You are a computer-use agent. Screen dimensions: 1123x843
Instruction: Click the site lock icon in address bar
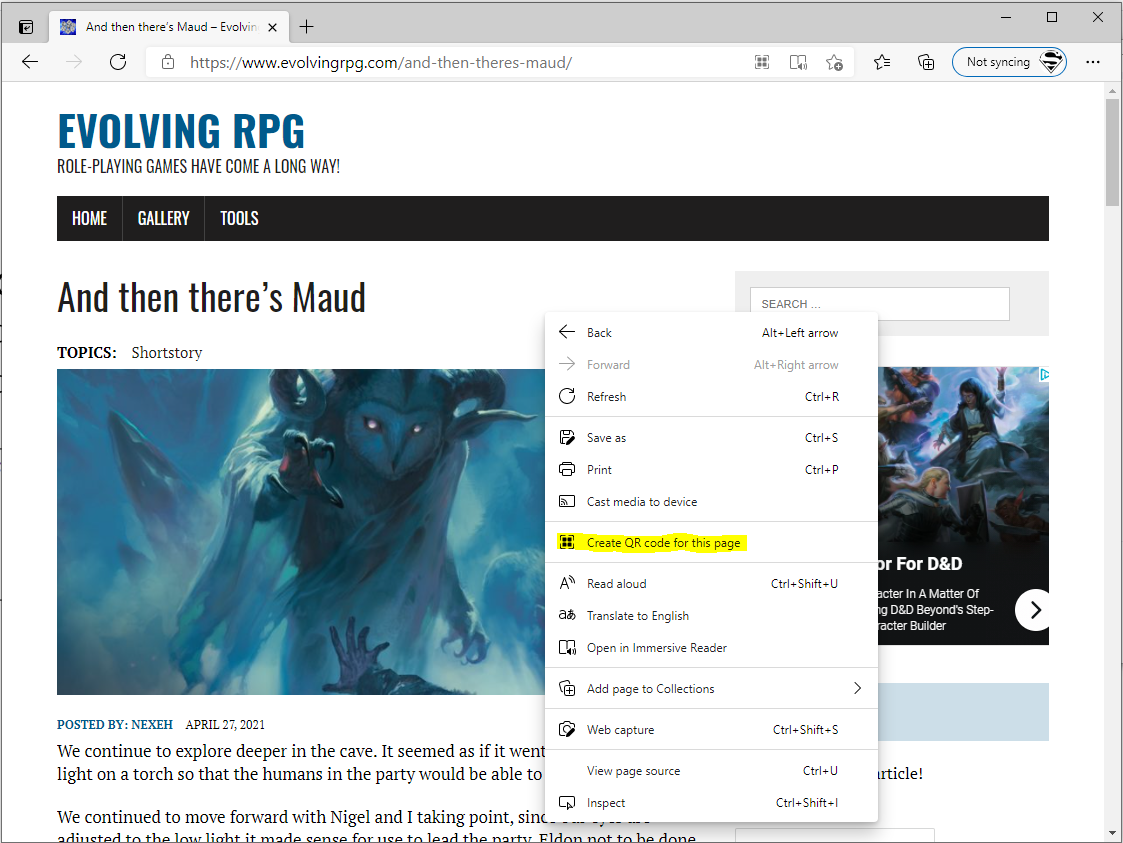pyautogui.click(x=168, y=62)
